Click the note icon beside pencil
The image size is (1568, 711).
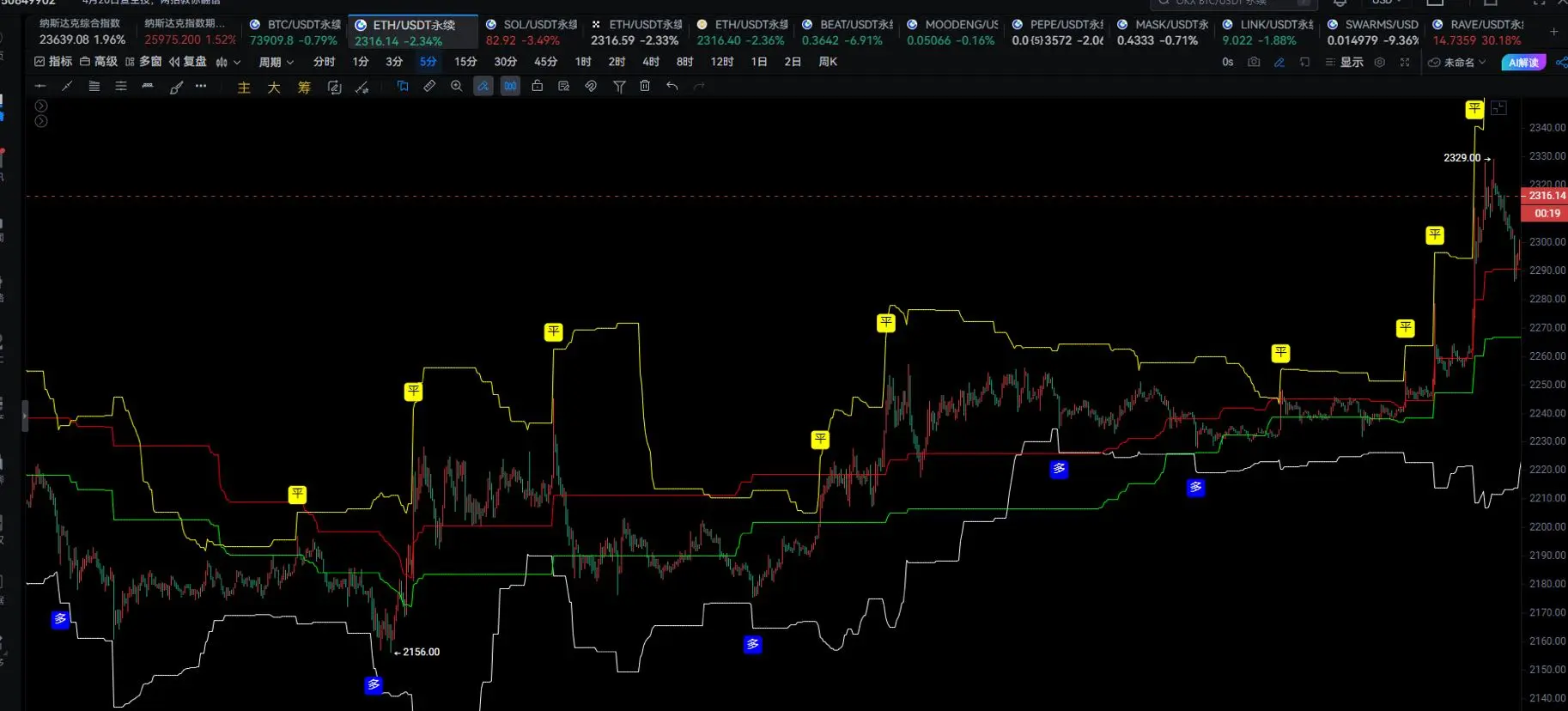pyautogui.click(x=1304, y=62)
